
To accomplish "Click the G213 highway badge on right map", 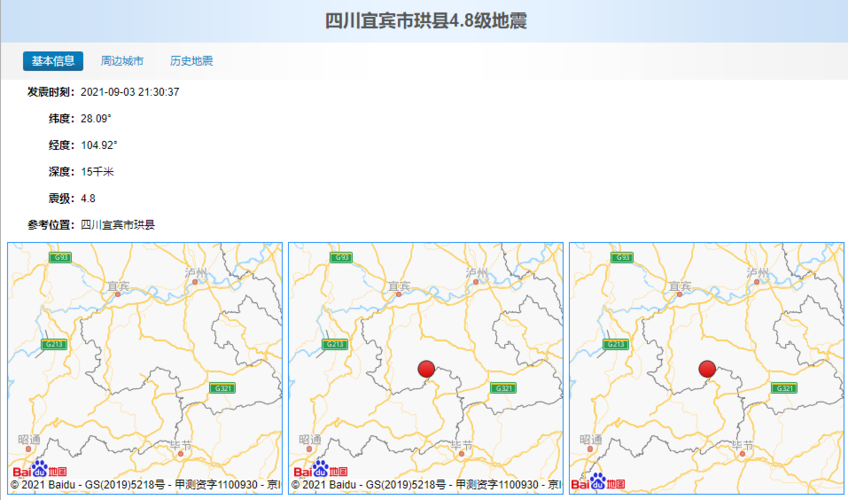I will 615,344.
